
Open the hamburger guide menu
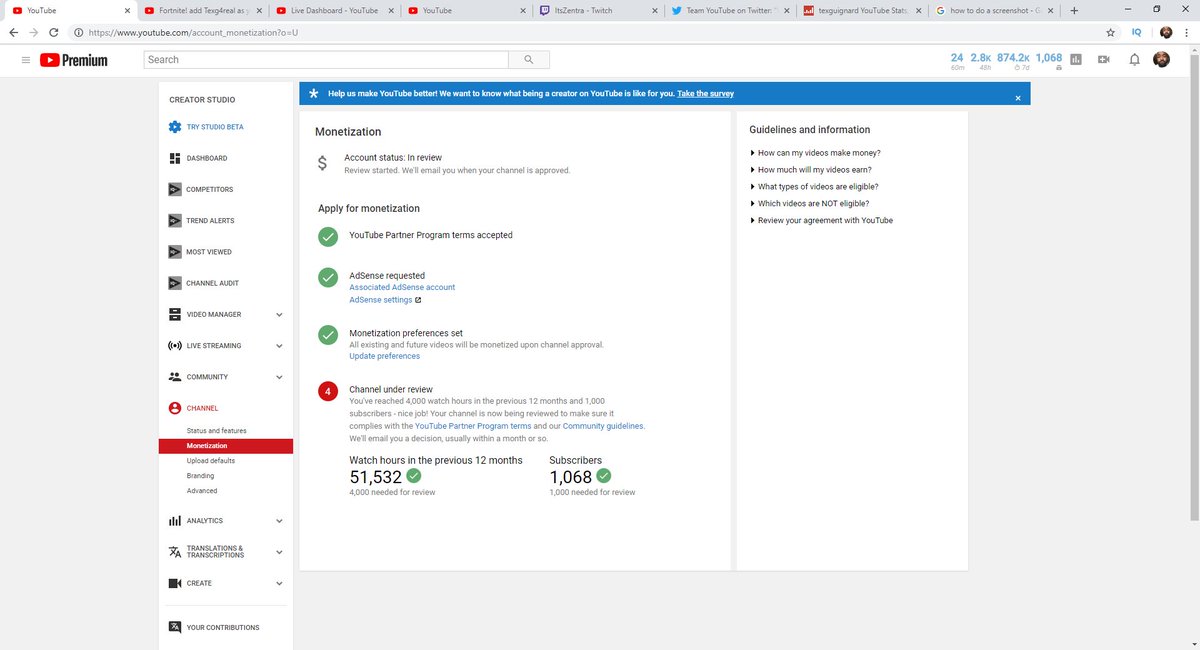point(25,60)
